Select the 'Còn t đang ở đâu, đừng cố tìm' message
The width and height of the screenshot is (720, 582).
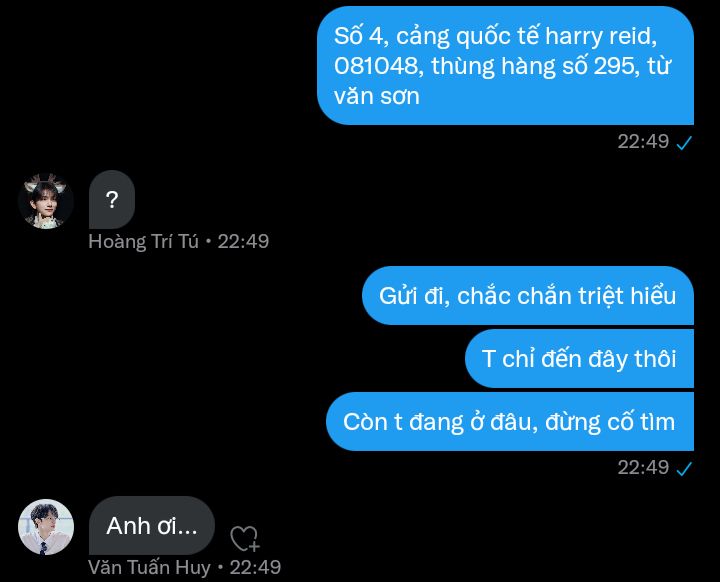510,421
